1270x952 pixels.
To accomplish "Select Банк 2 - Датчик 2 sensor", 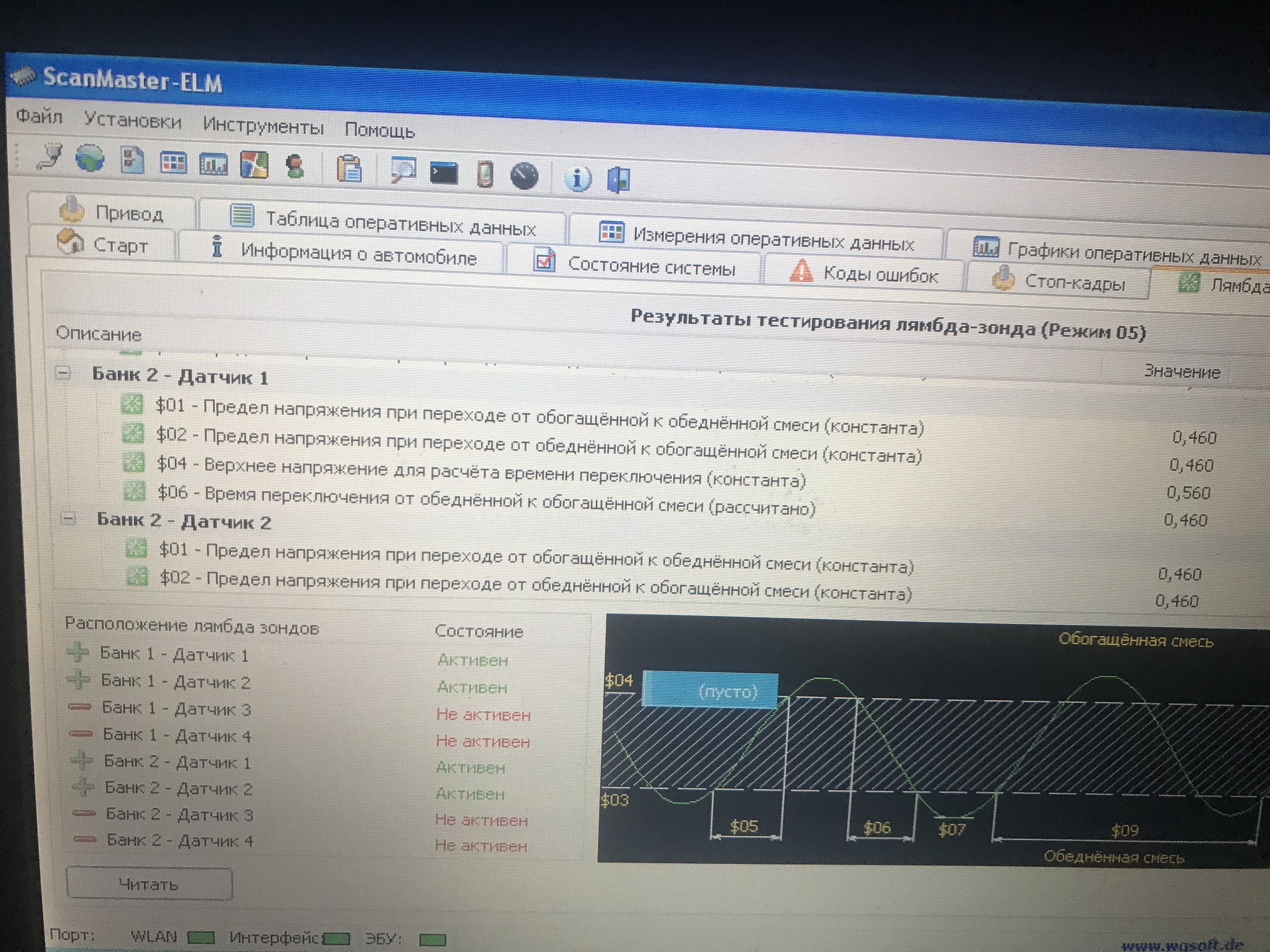I will pos(178,789).
